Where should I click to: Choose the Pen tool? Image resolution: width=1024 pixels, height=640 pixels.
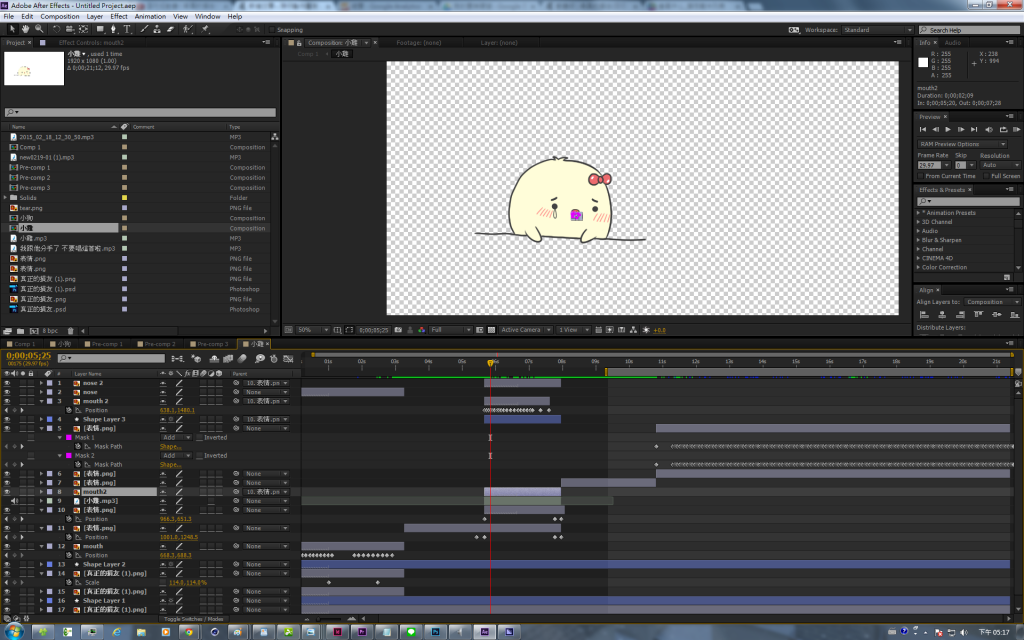point(113,30)
